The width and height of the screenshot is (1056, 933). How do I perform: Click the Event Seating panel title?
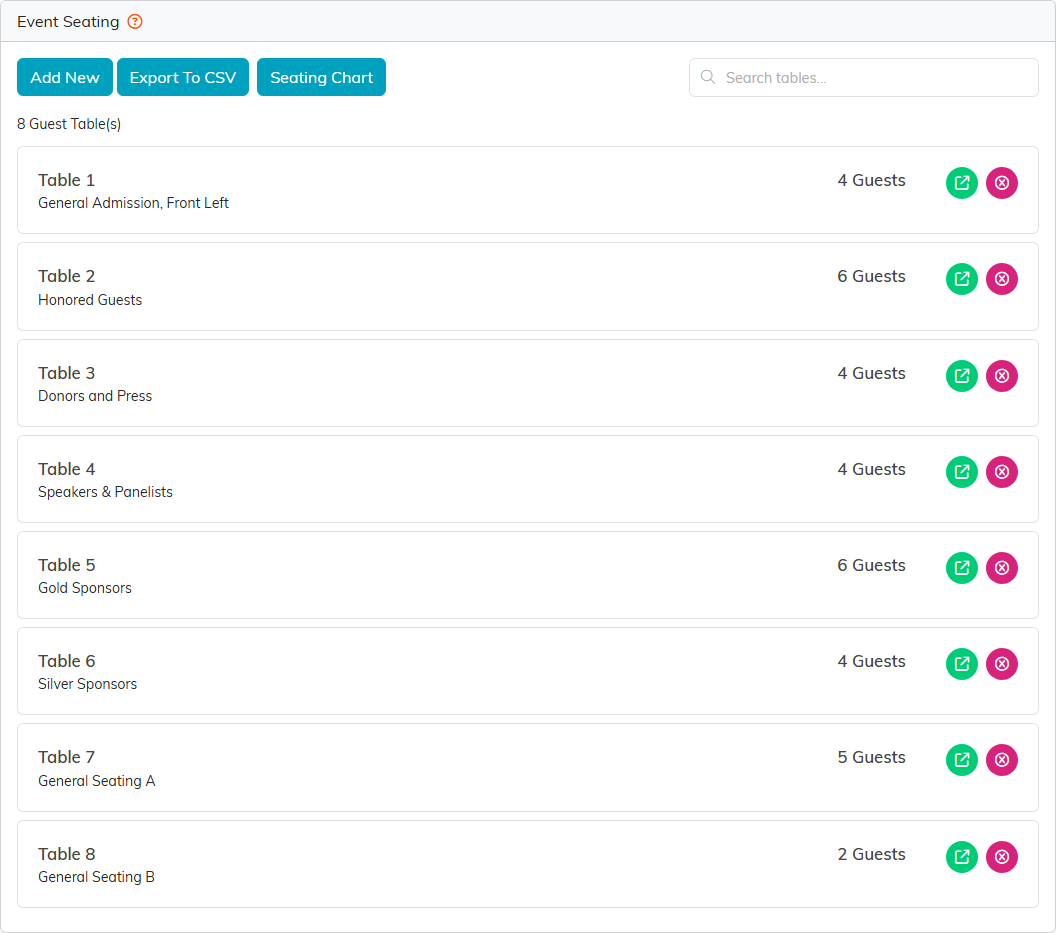(x=68, y=22)
